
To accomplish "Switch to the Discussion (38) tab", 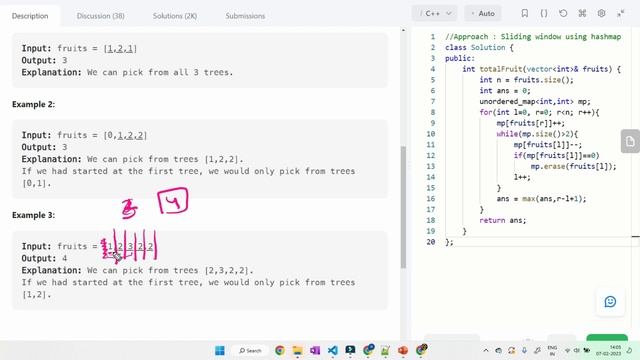I will coord(100,16).
